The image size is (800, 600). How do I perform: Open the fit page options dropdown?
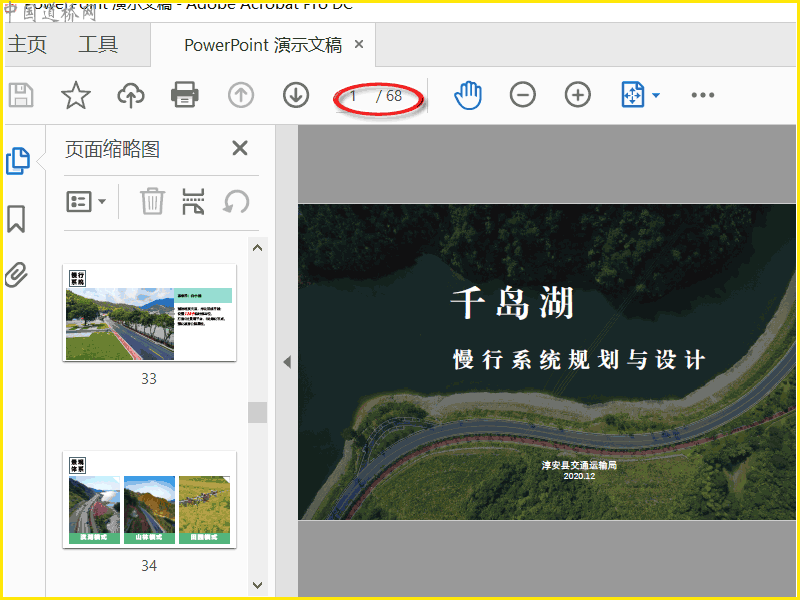coord(640,95)
